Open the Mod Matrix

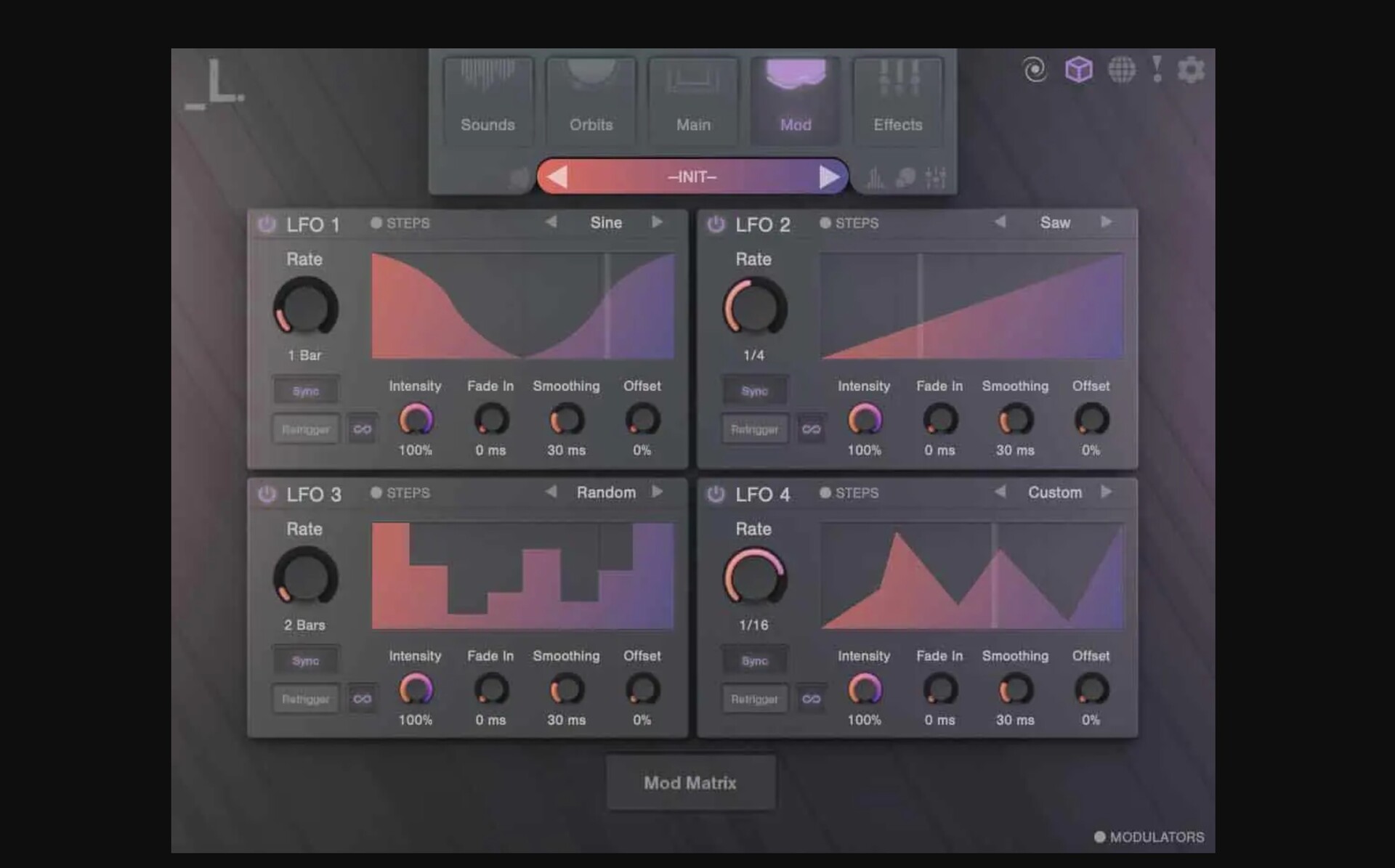[690, 782]
